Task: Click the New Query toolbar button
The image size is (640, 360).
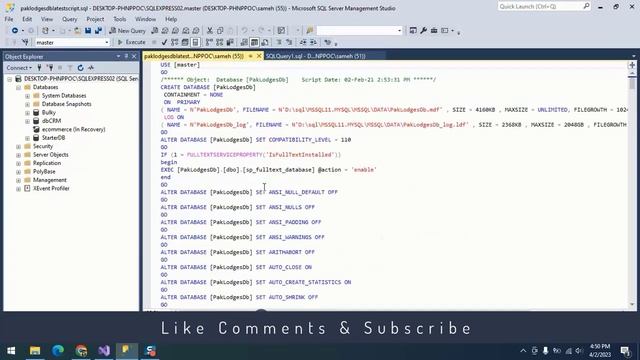Action: [x=127, y=31]
